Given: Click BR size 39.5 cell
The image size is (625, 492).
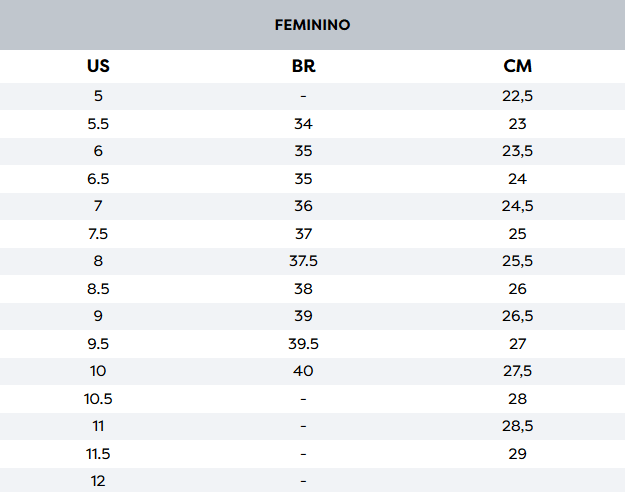Looking at the screenshot, I should coord(303,344).
